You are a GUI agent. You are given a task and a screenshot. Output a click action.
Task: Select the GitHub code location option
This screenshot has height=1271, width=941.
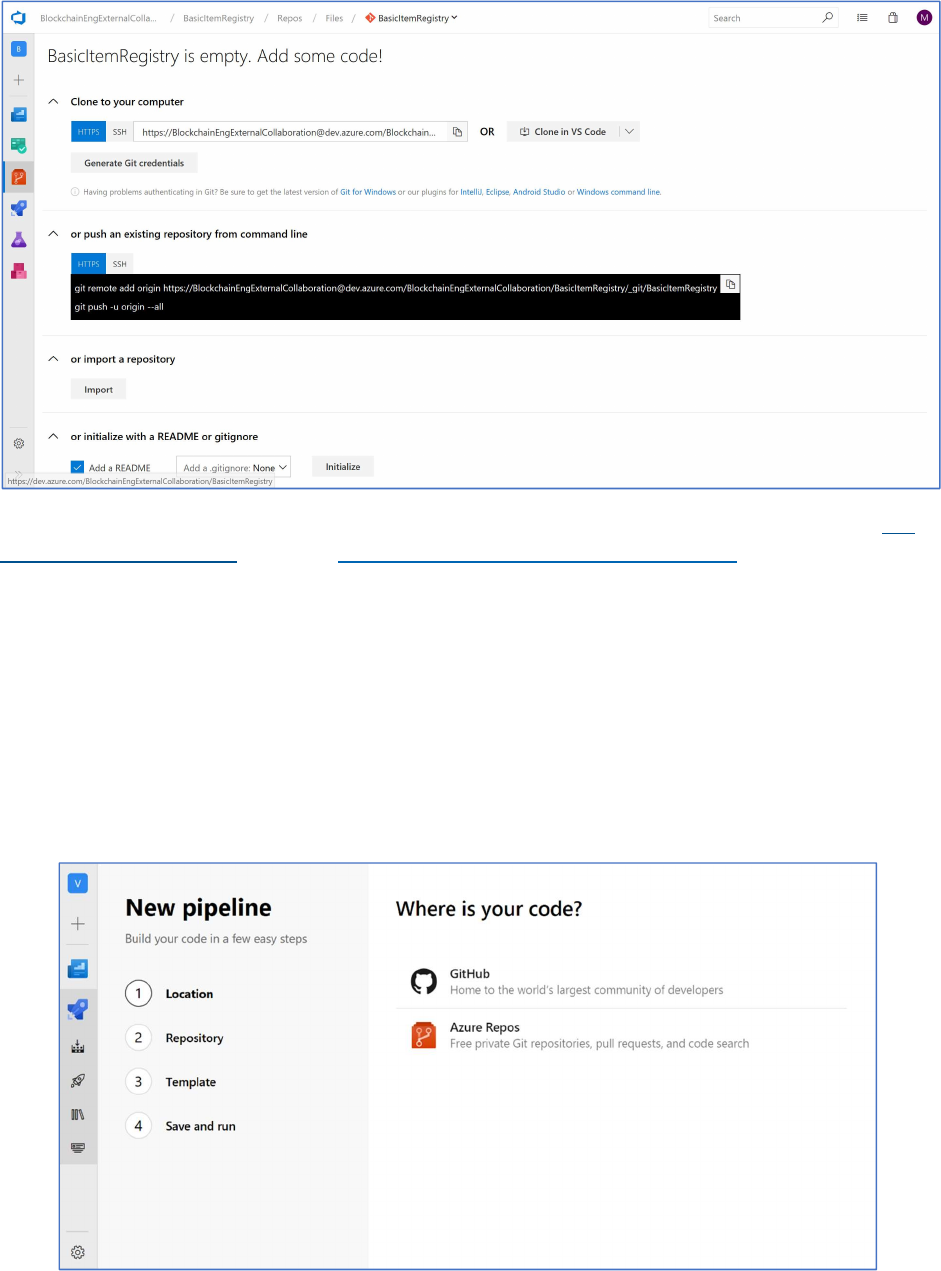(x=620, y=981)
